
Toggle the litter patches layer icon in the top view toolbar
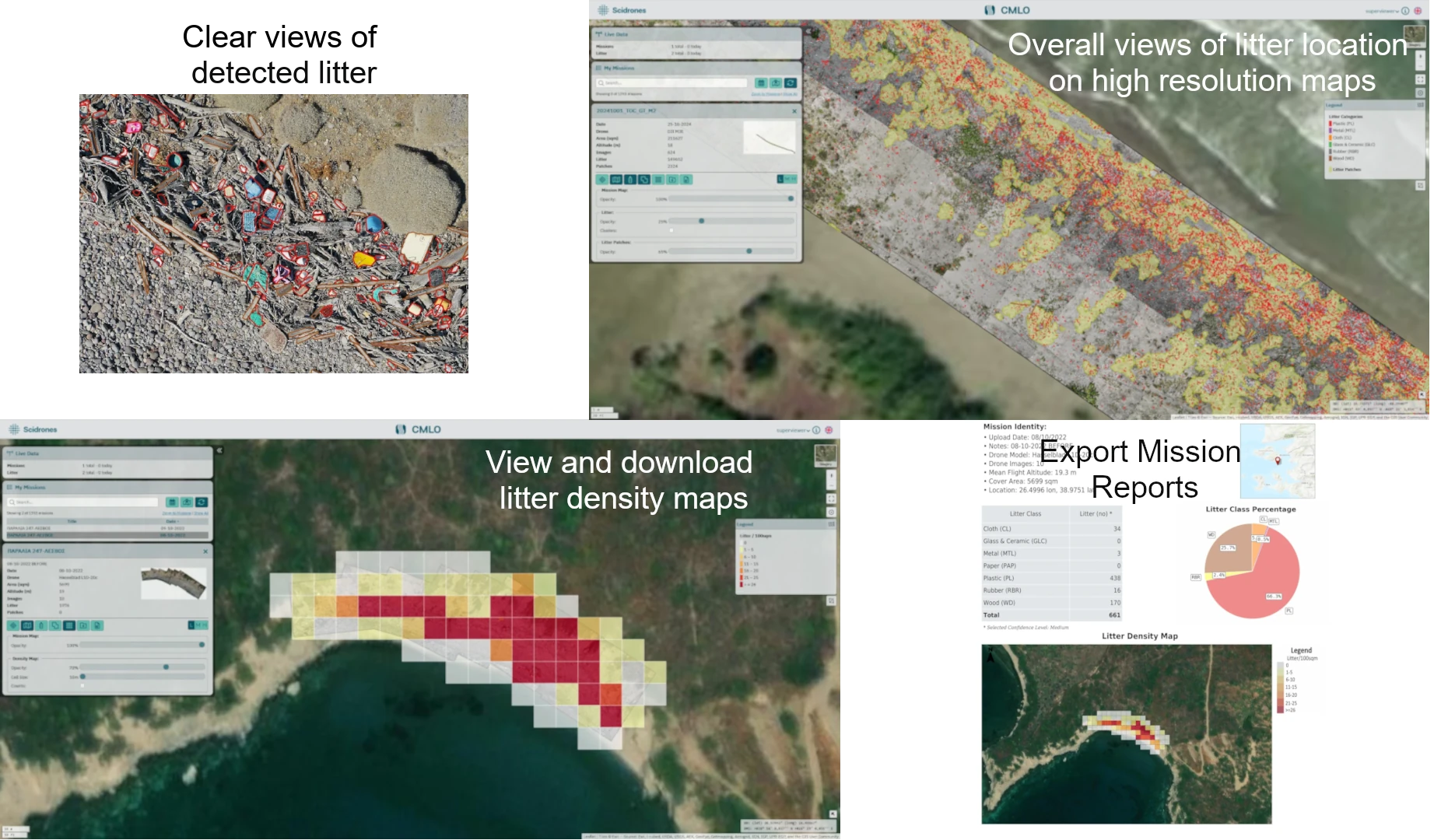644,180
